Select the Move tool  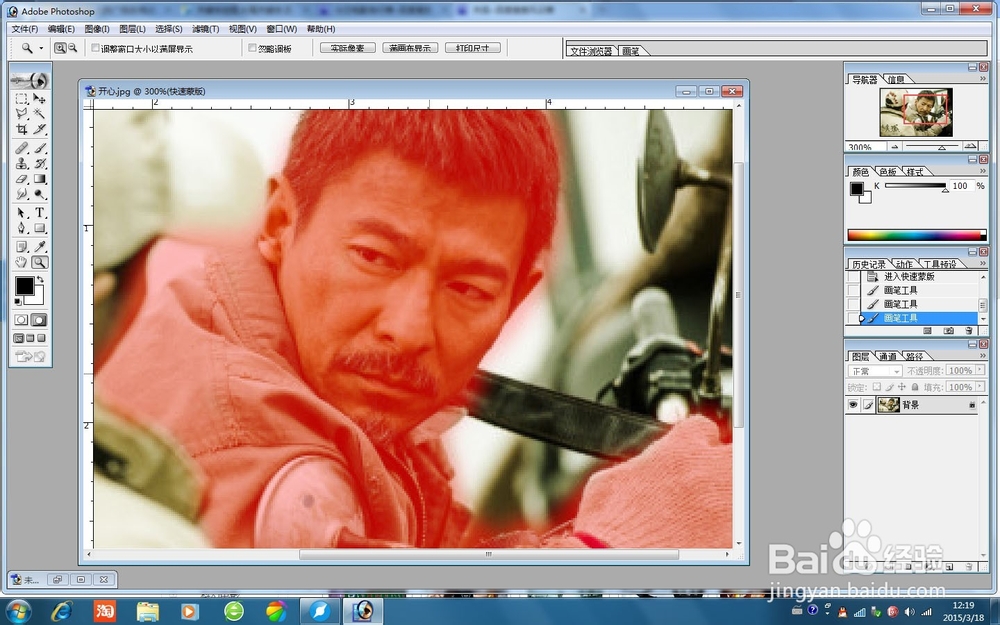(x=40, y=99)
